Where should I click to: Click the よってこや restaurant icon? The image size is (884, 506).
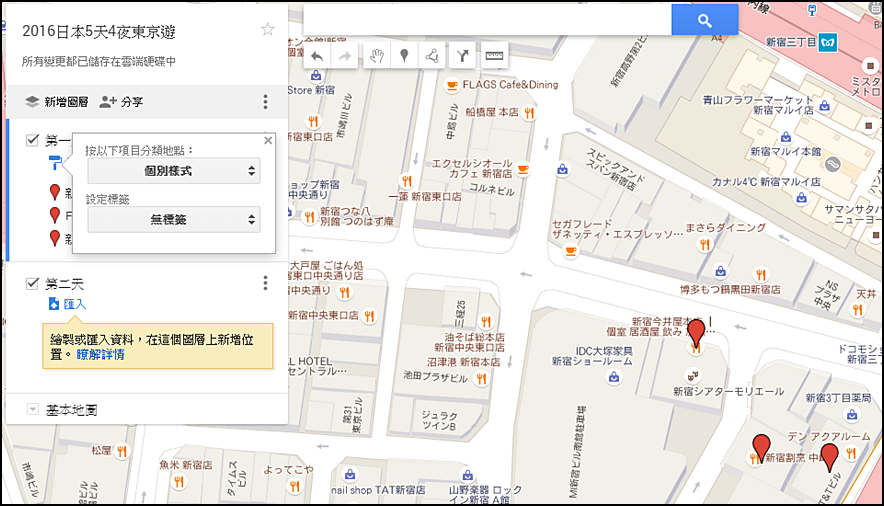pyautogui.click(x=295, y=486)
